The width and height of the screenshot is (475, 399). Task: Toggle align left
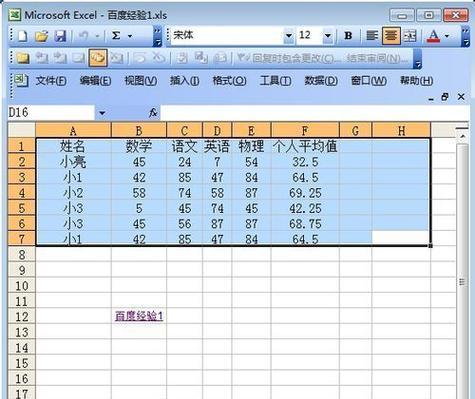(x=372, y=35)
